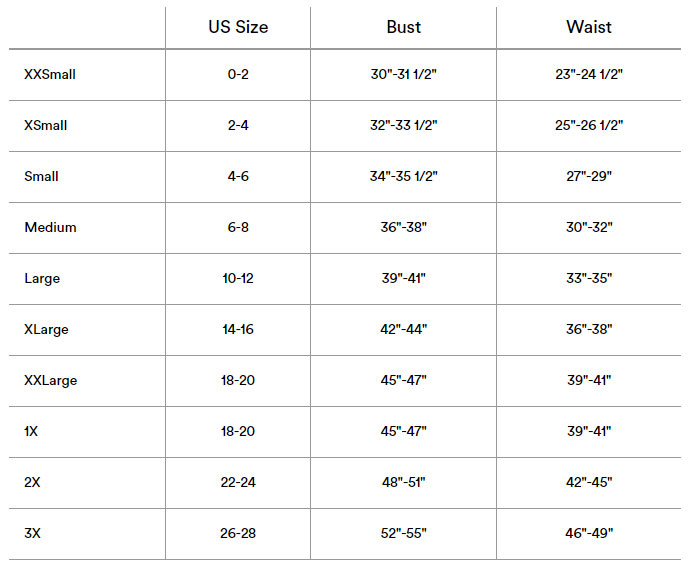Viewport: 692px width, 572px height.
Task: Click the US Size column header
Action: pyautogui.click(x=238, y=27)
